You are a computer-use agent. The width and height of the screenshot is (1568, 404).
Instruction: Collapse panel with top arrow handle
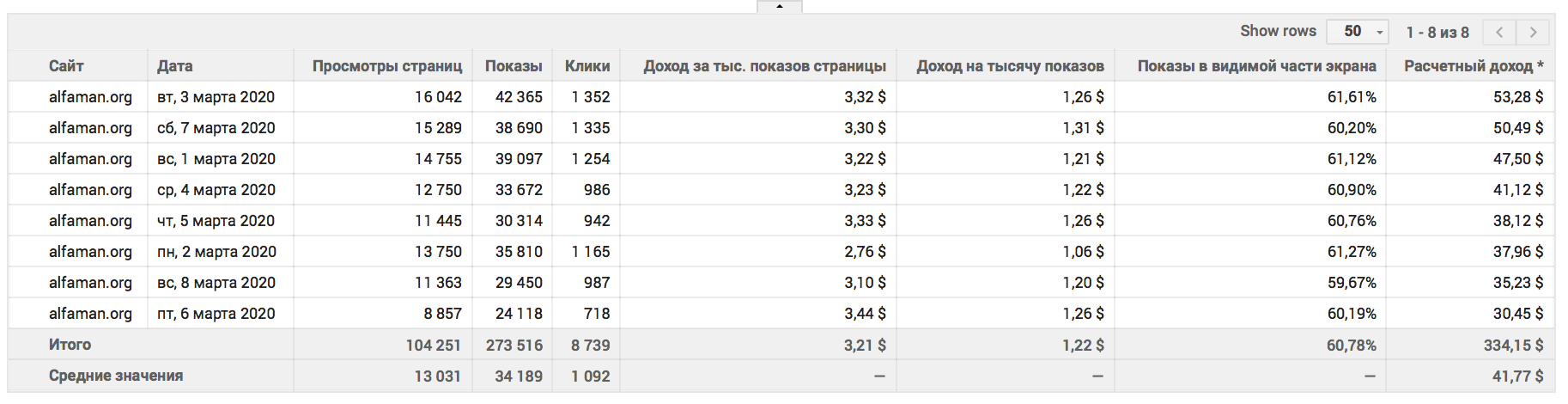coord(780,6)
